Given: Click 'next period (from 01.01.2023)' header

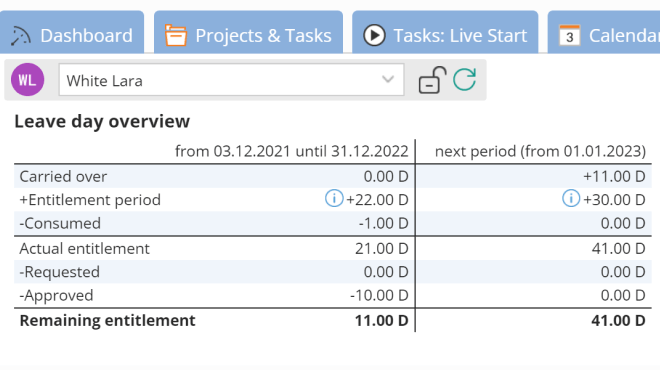Looking at the screenshot, I should coord(540,151).
